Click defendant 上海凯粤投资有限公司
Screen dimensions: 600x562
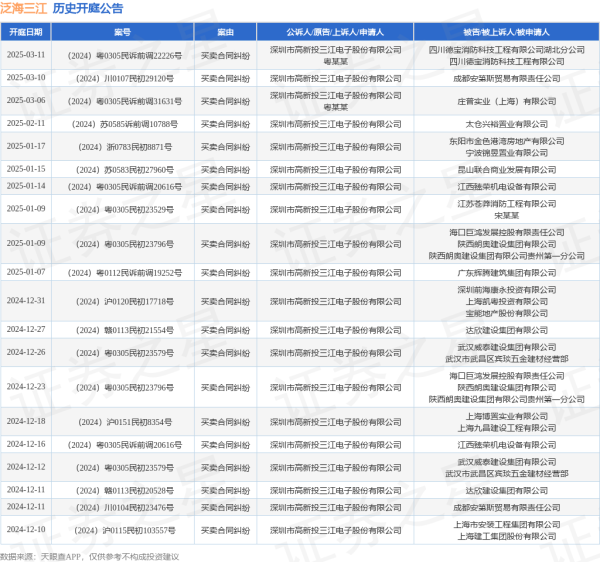pyautogui.click(x=506, y=301)
